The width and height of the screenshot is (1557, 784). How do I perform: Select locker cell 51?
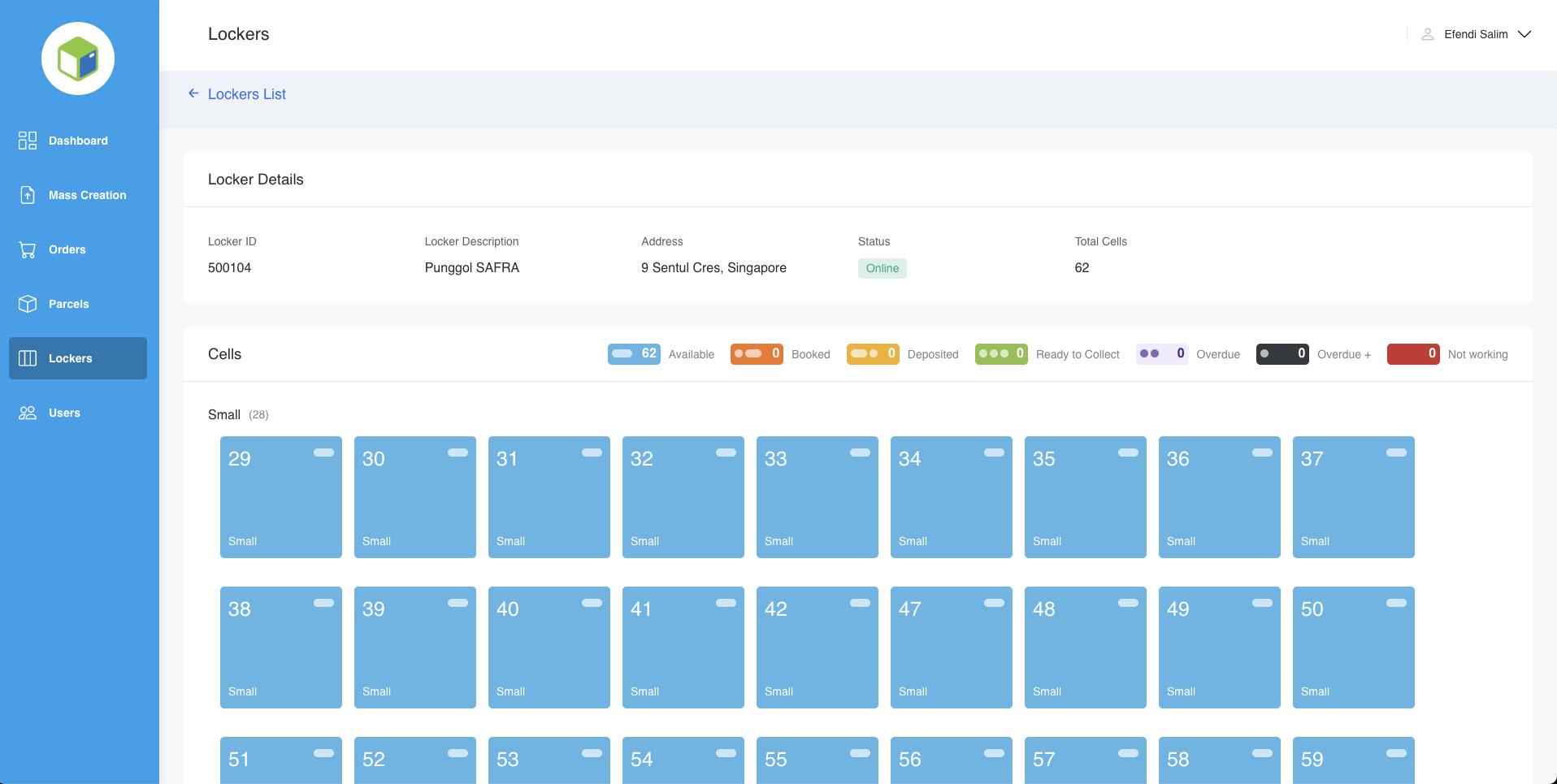pyautogui.click(x=281, y=760)
